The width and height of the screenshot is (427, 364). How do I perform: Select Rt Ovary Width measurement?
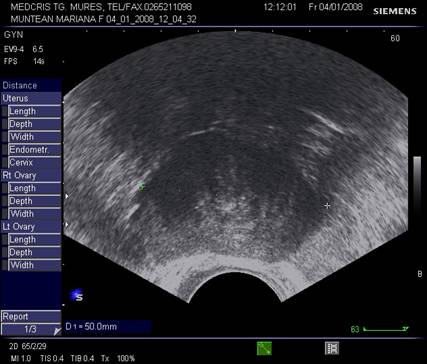point(34,214)
